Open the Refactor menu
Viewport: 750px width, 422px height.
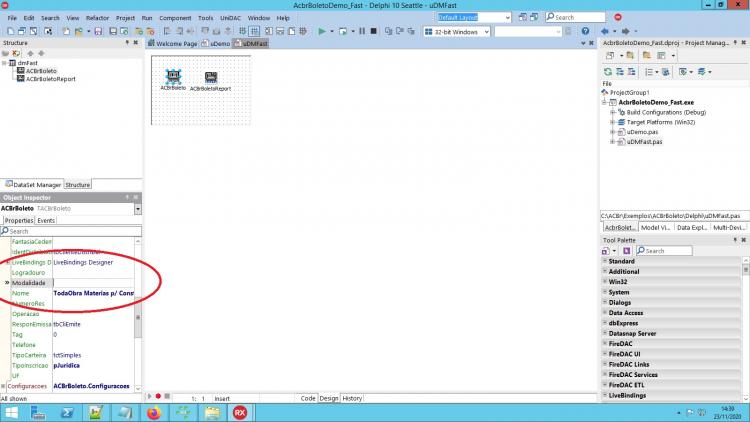coord(97,18)
